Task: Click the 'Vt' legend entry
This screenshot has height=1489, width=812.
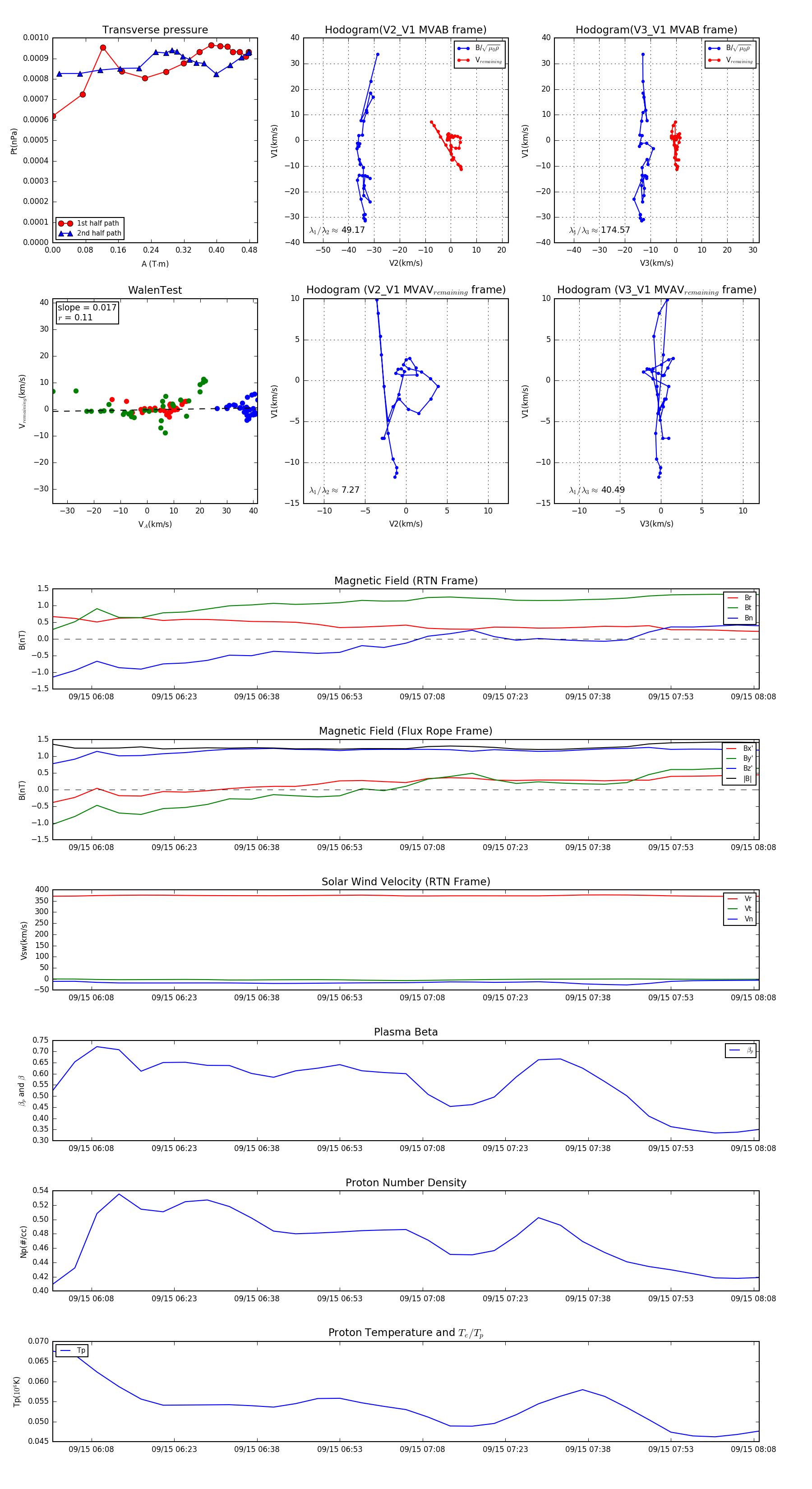Action: click(x=740, y=909)
